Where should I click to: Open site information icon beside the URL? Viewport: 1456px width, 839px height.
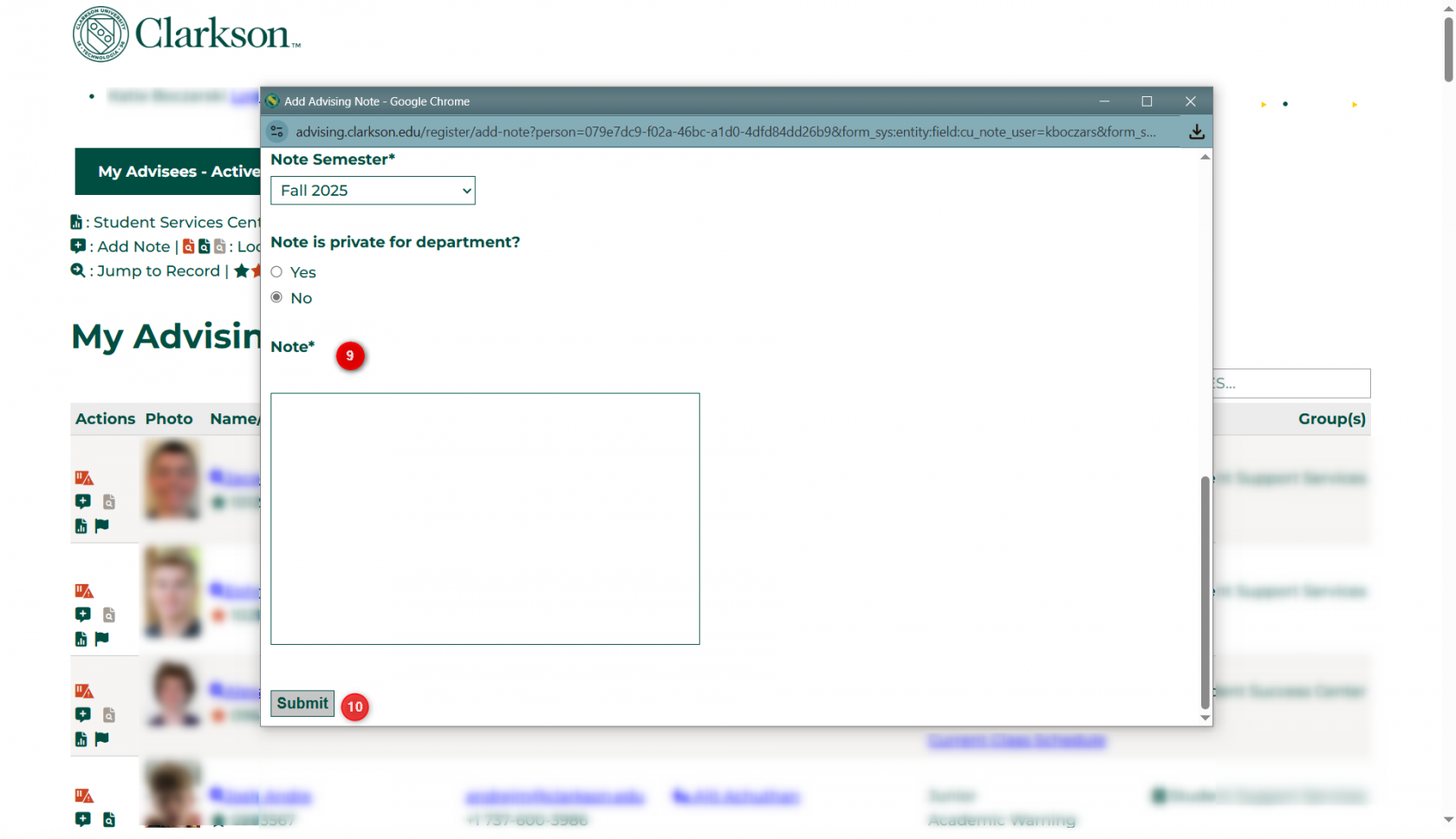(276, 132)
